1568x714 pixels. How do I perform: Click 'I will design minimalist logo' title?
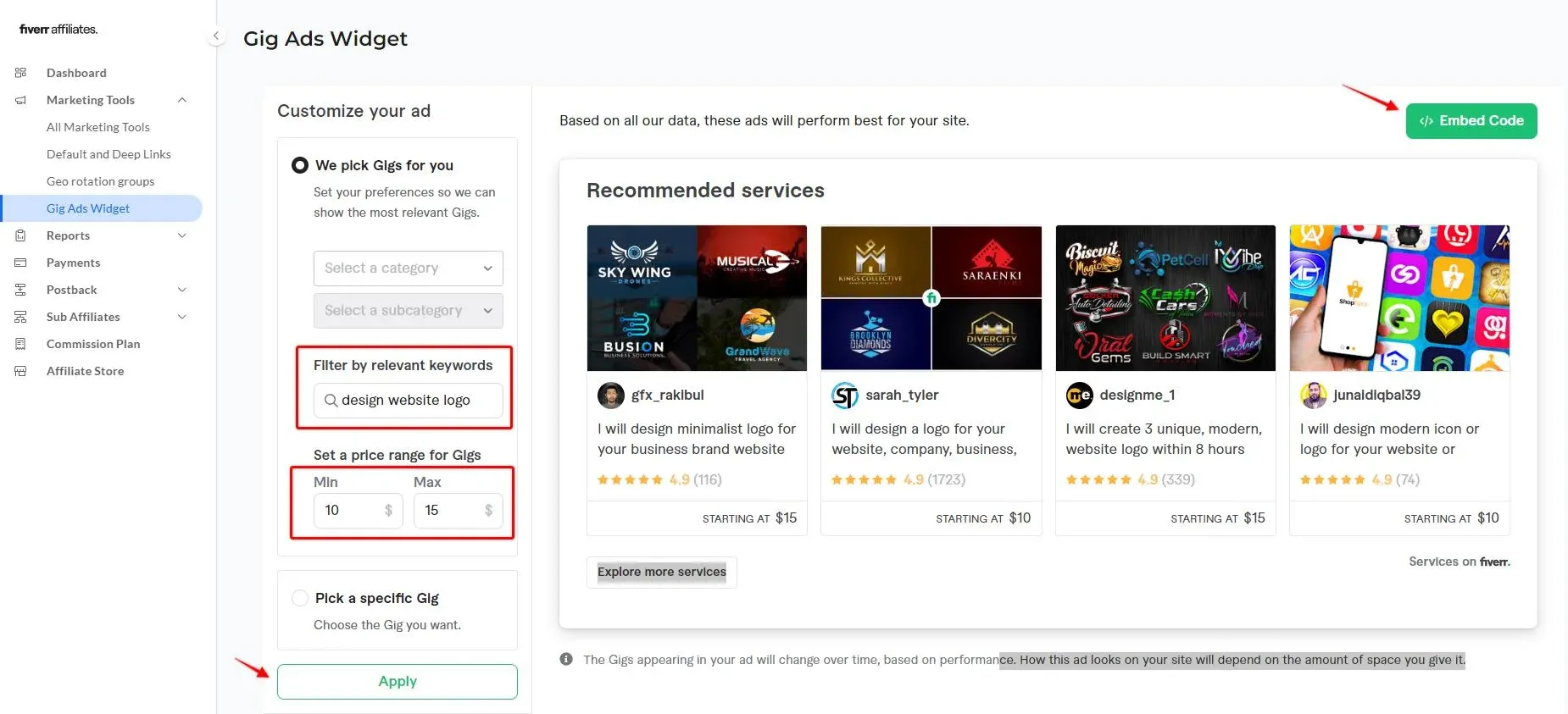pos(697,439)
